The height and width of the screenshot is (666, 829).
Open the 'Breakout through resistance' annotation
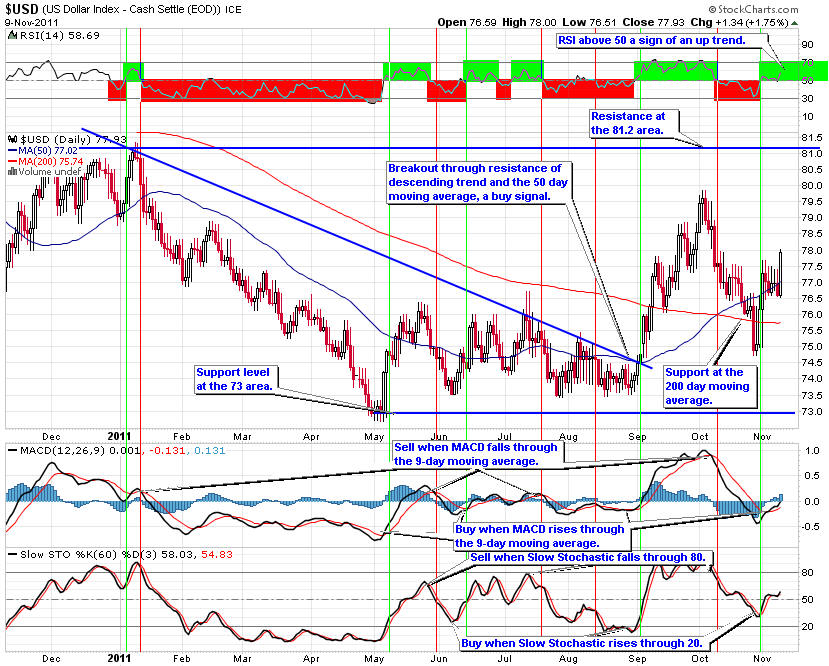pyautogui.click(x=477, y=180)
